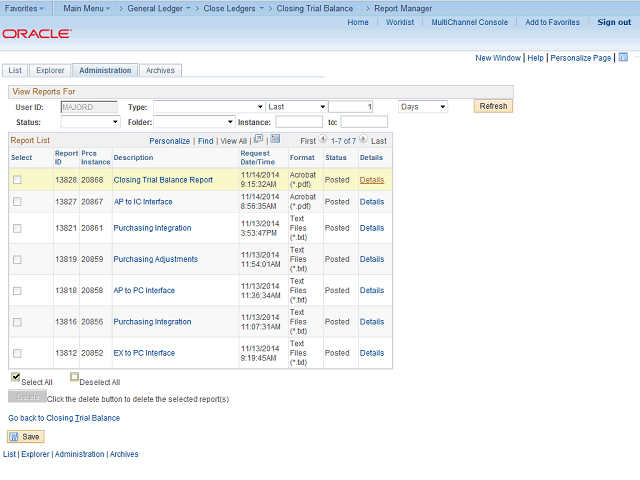Viewport: 640px width, 480px height.
Task: Open the Type dropdown
Action: pos(208,107)
